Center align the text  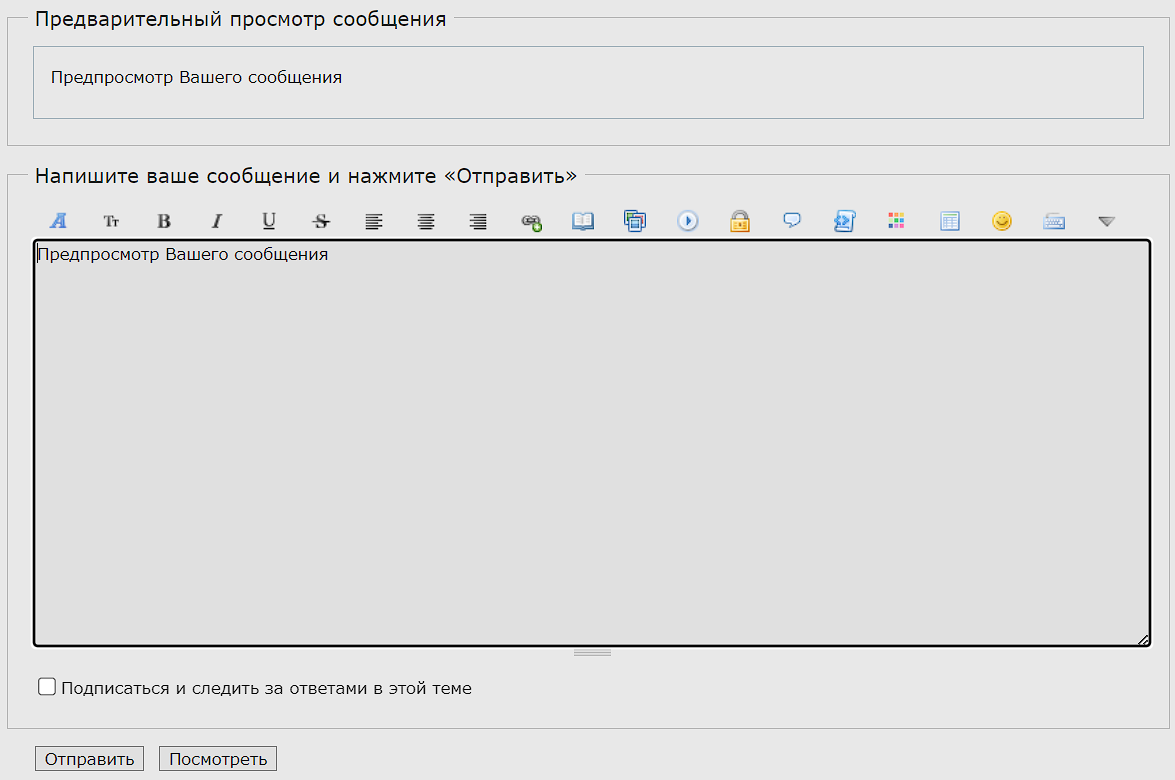coord(426,221)
